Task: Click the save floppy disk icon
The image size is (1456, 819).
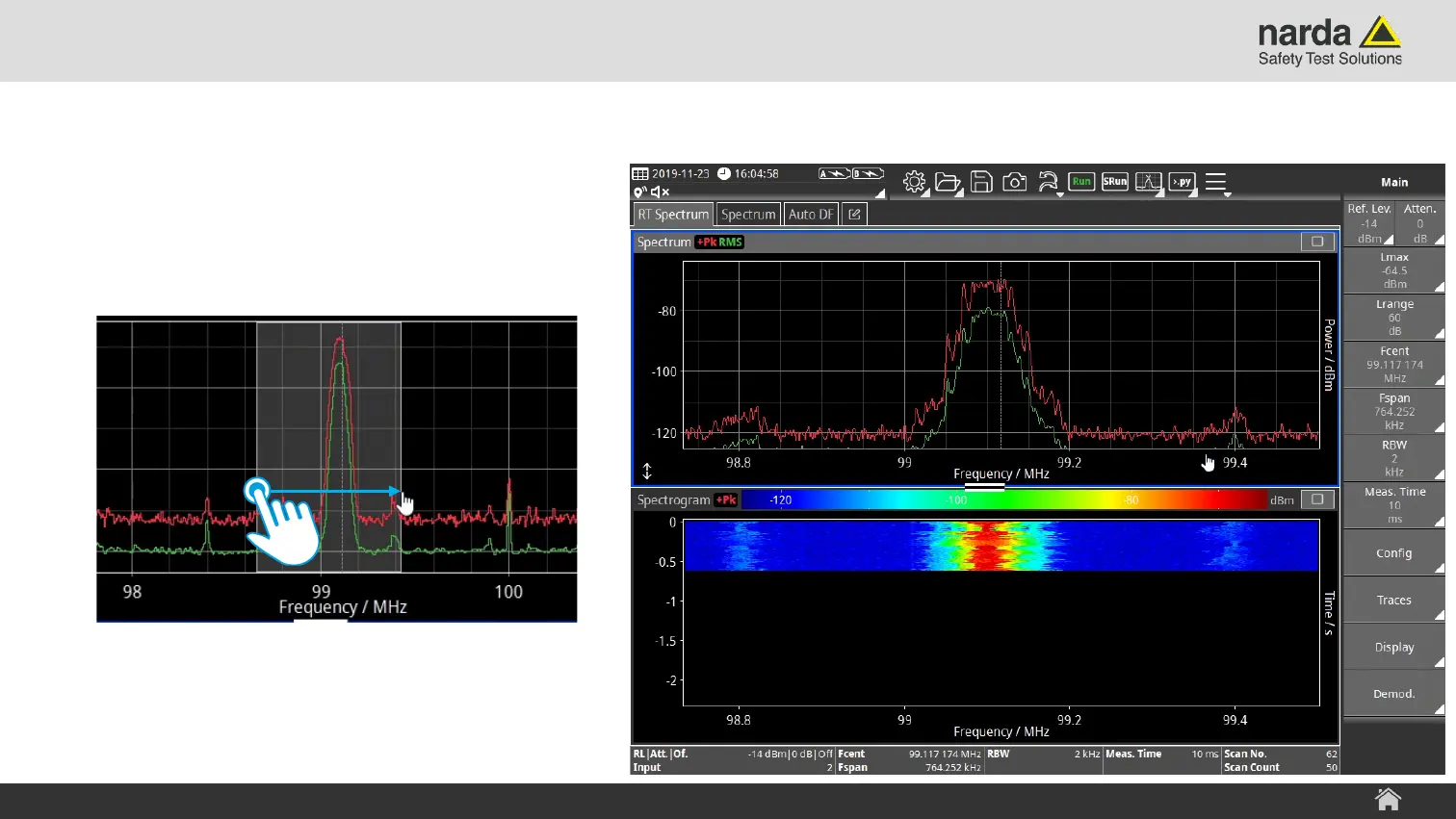Action: point(981,182)
